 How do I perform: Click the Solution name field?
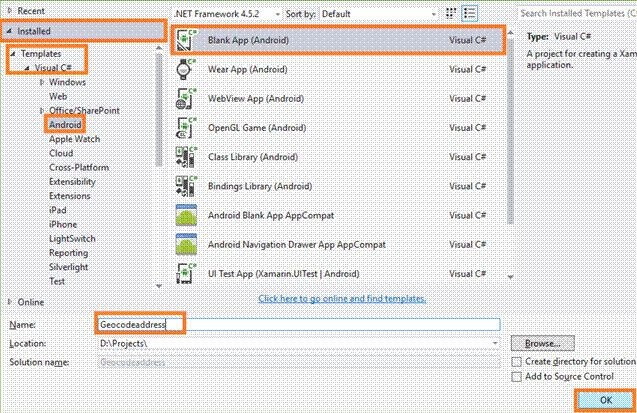click(299, 362)
